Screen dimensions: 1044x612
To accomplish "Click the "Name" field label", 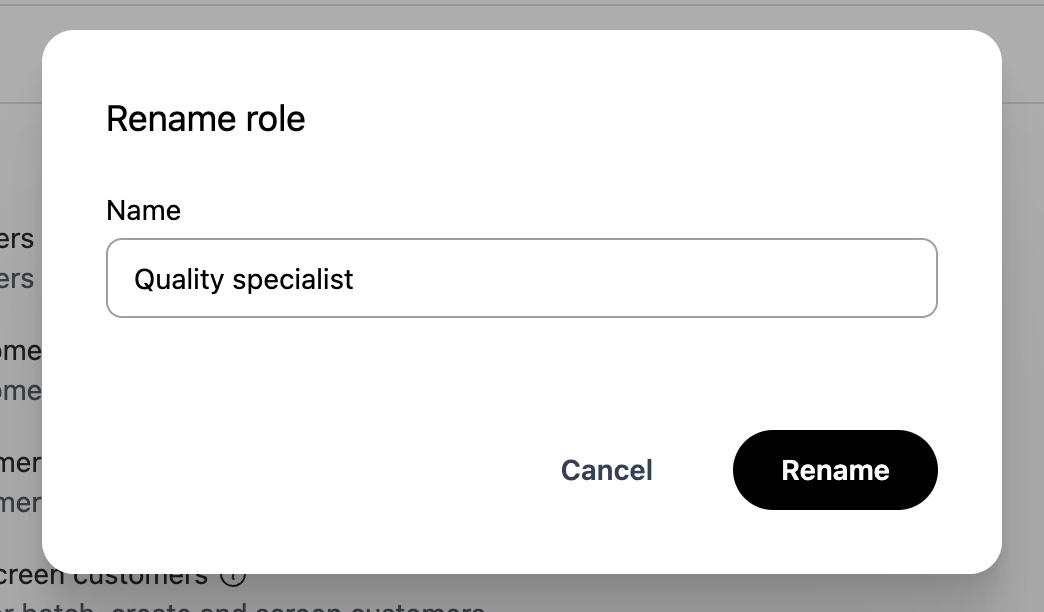I will pyautogui.click(x=143, y=210).
